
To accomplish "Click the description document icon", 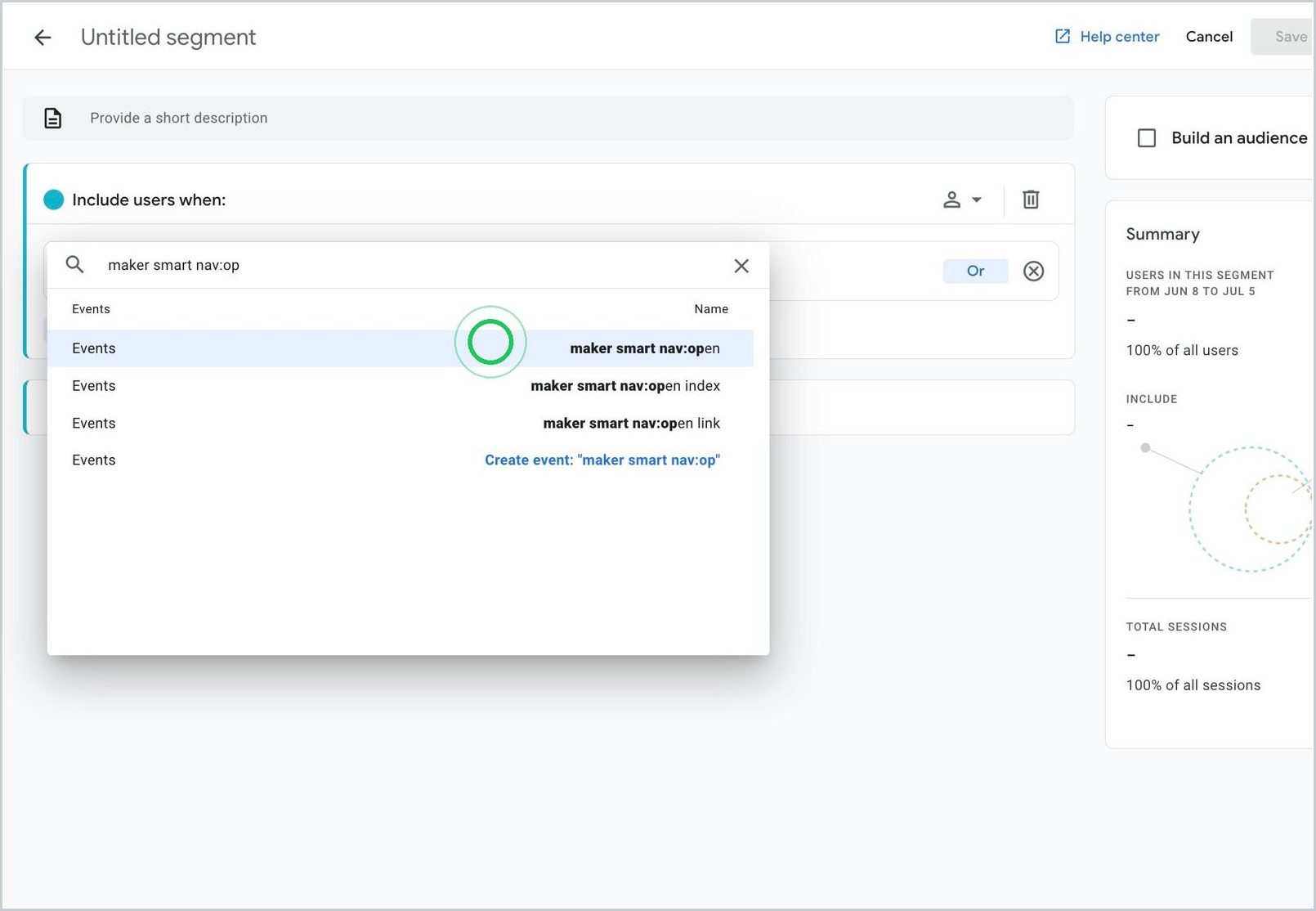I will 52,118.
